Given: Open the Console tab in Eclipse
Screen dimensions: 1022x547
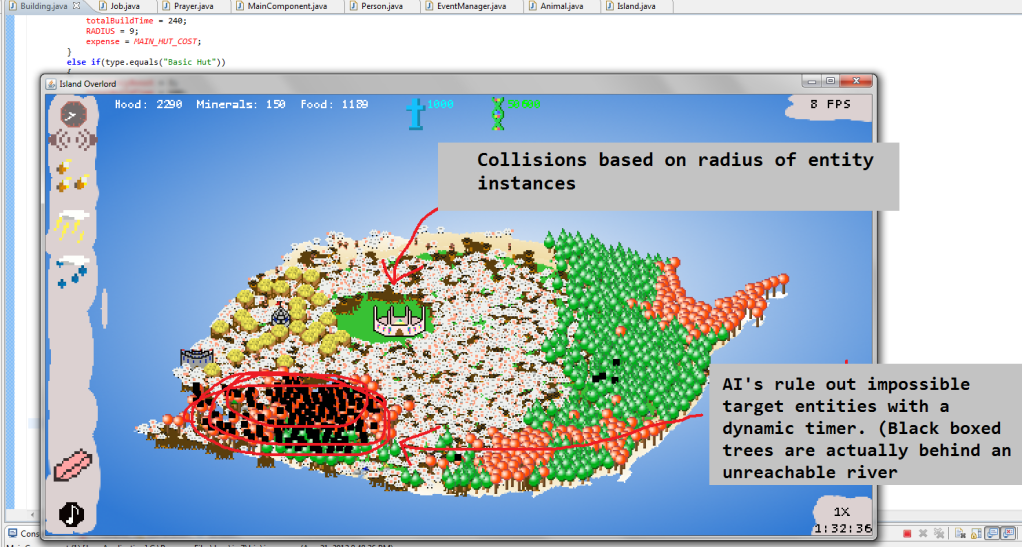Looking at the screenshot, I should (x=22, y=534).
